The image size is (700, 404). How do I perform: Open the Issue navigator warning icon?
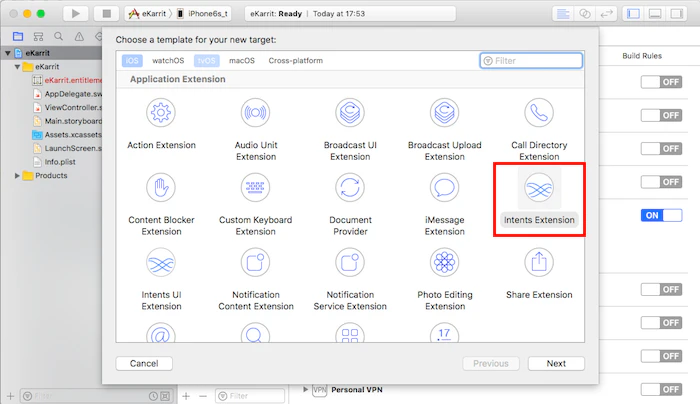(x=79, y=37)
